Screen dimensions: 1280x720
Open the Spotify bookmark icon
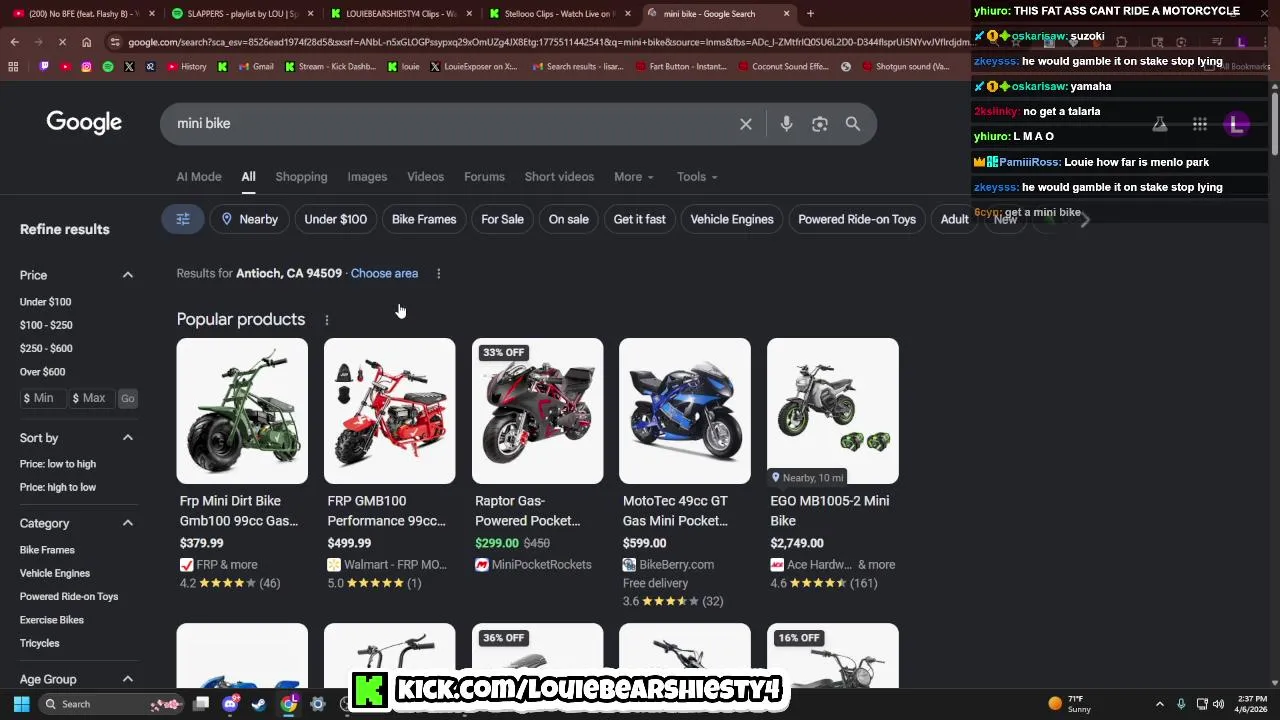(108, 67)
